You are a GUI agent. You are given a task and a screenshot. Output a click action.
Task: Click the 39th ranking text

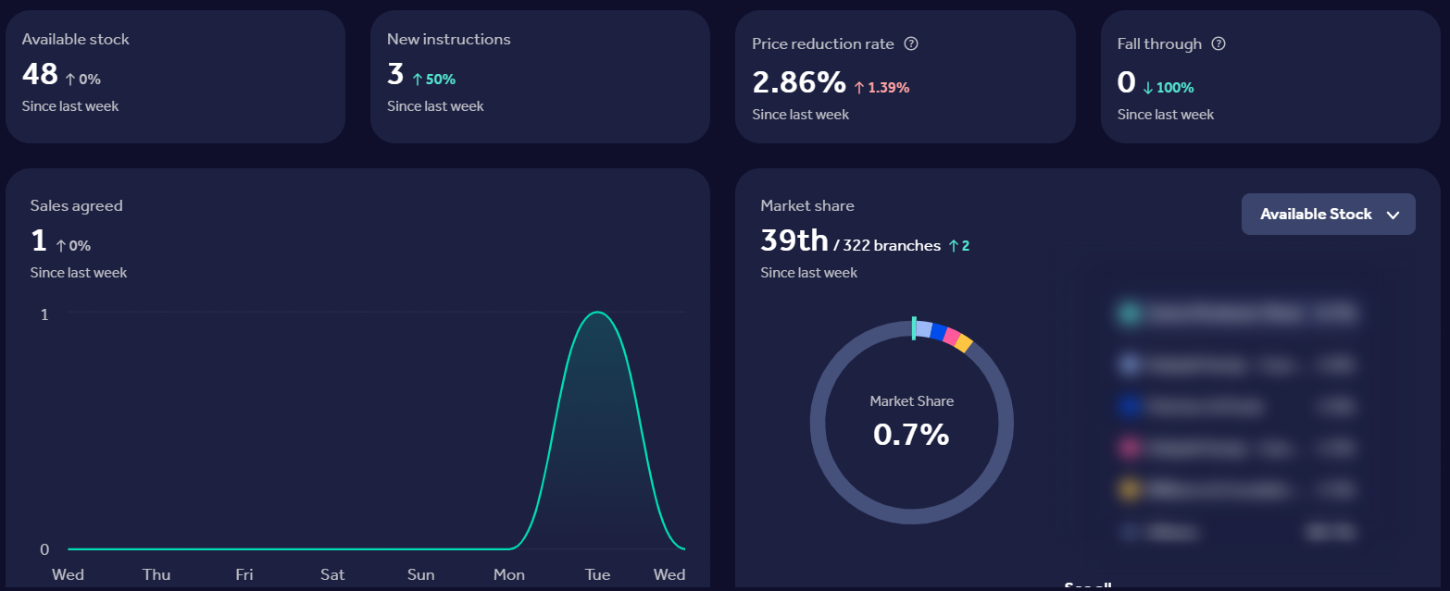pos(794,241)
